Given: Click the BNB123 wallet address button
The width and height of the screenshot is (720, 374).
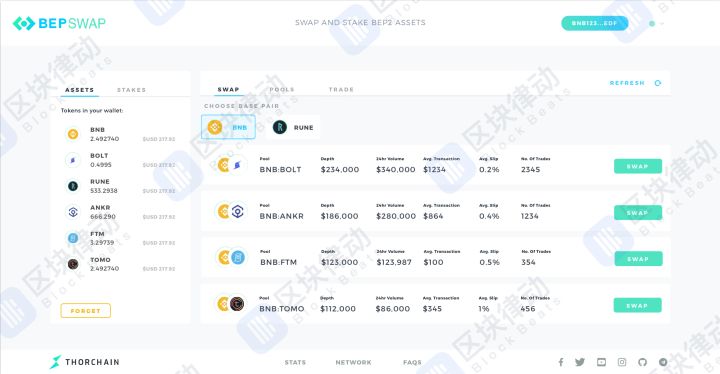Looking at the screenshot, I should click(x=595, y=23).
